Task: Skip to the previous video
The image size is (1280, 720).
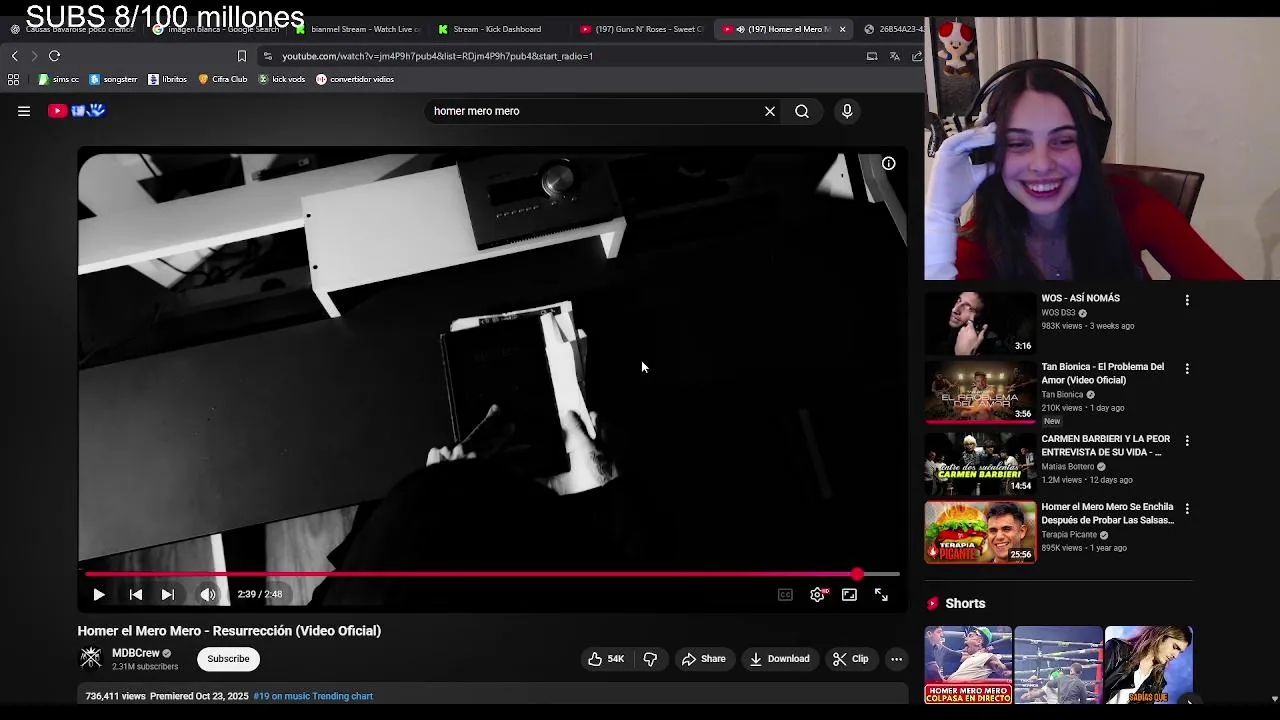Action: [x=136, y=594]
